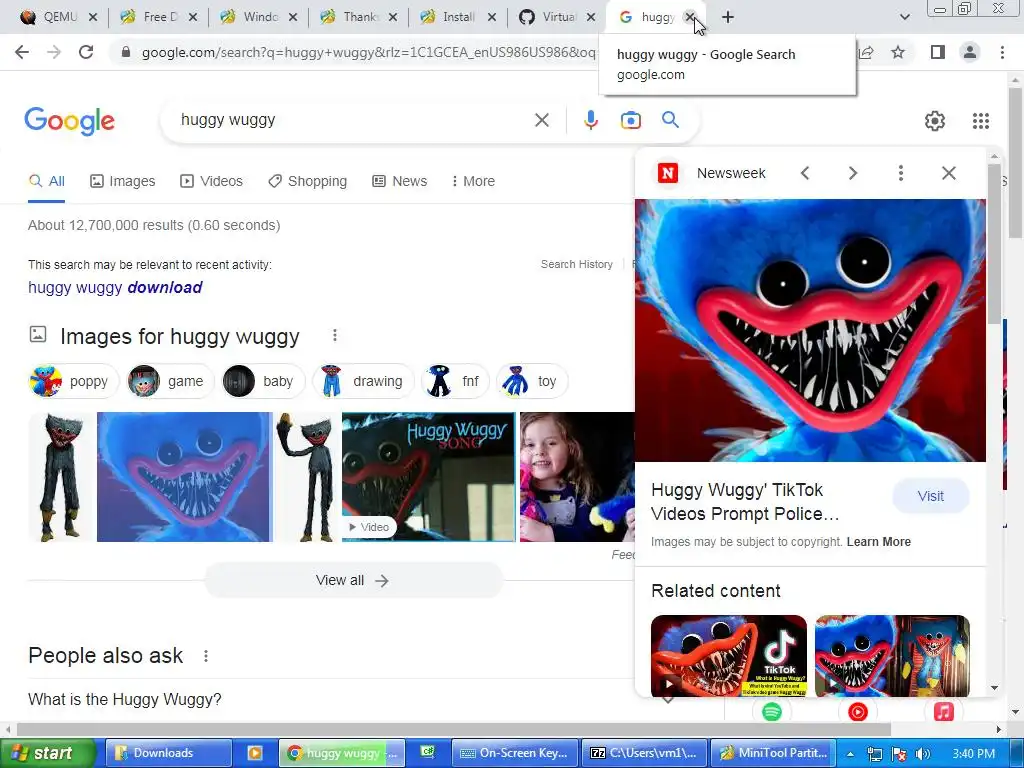Click View all images button
This screenshot has width=1024, height=768.
pyautogui.click(x=353, y=581)
